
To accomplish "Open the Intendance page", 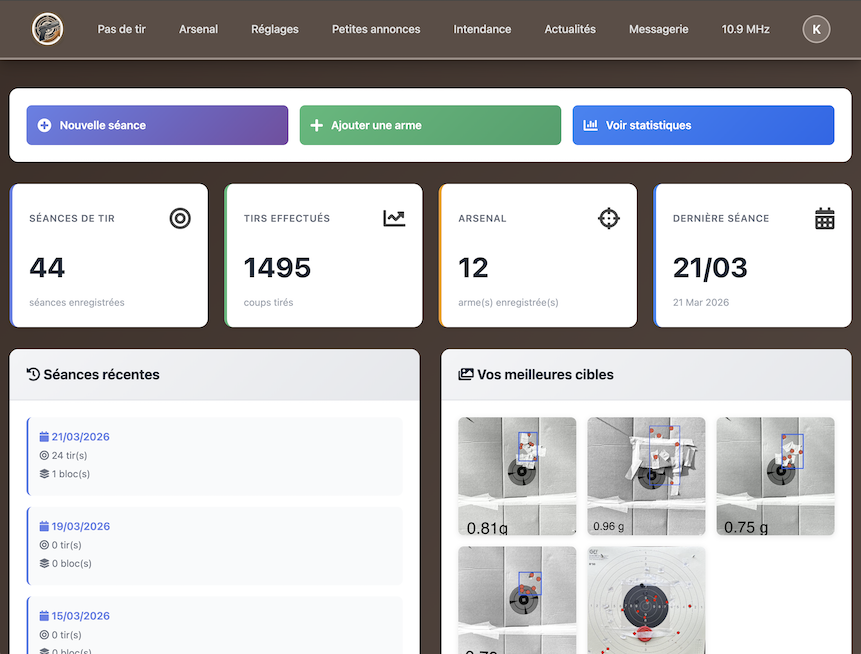I will [x=482, y=29].
